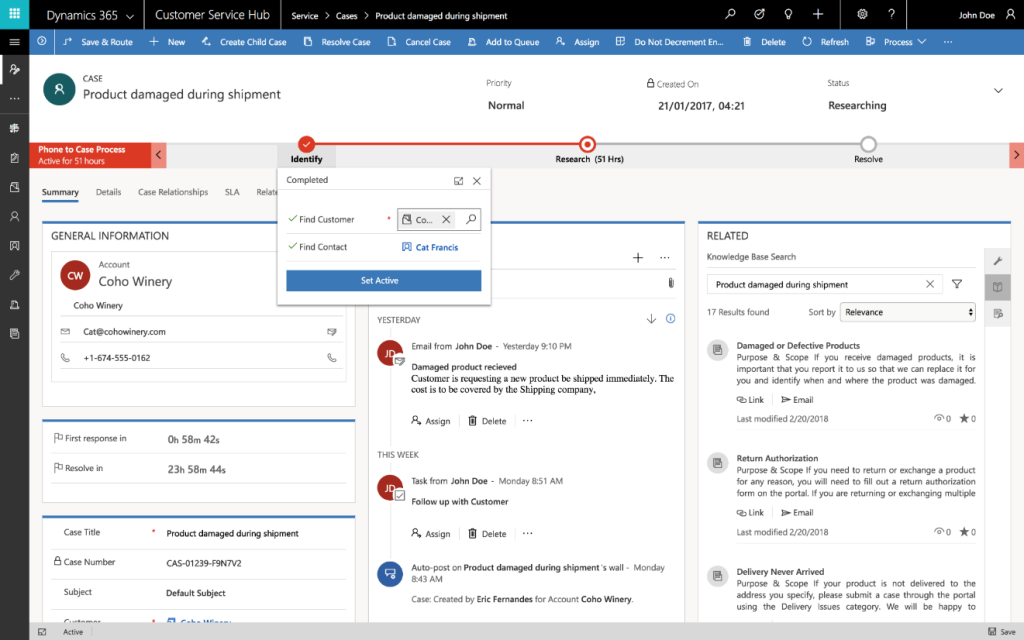Expand the Dynamics 365 app switcher dropdown
Viewport: 1024px width, 640px height.
[130, 16]
